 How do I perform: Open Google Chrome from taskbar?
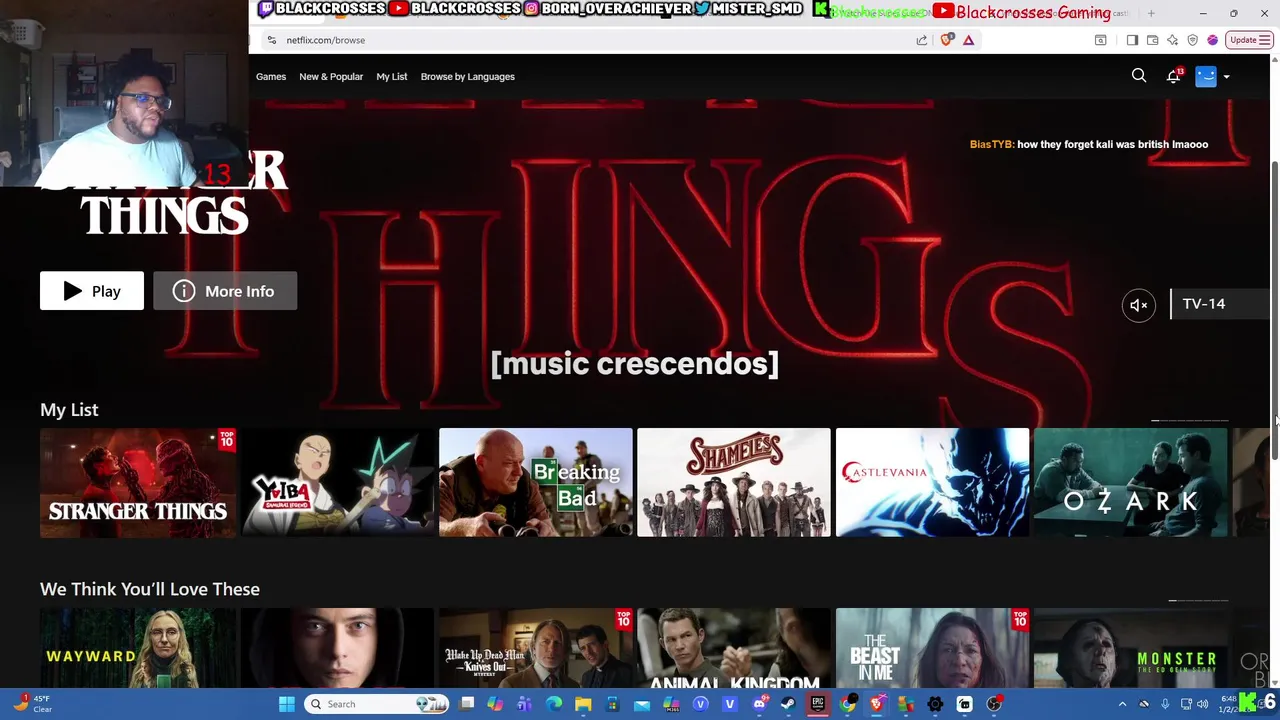click(846, 704)
